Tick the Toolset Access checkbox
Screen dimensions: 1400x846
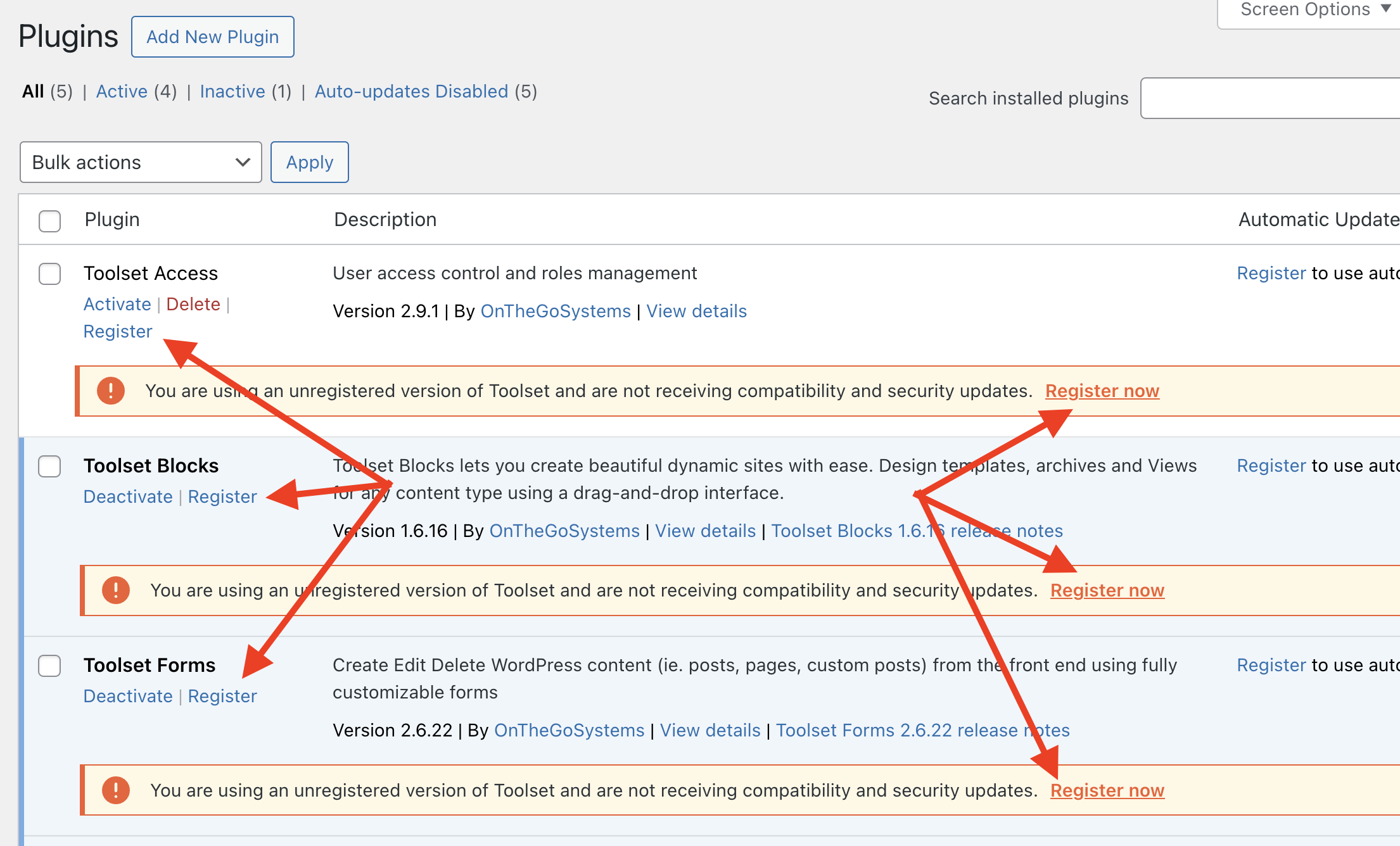pos(50,274)
